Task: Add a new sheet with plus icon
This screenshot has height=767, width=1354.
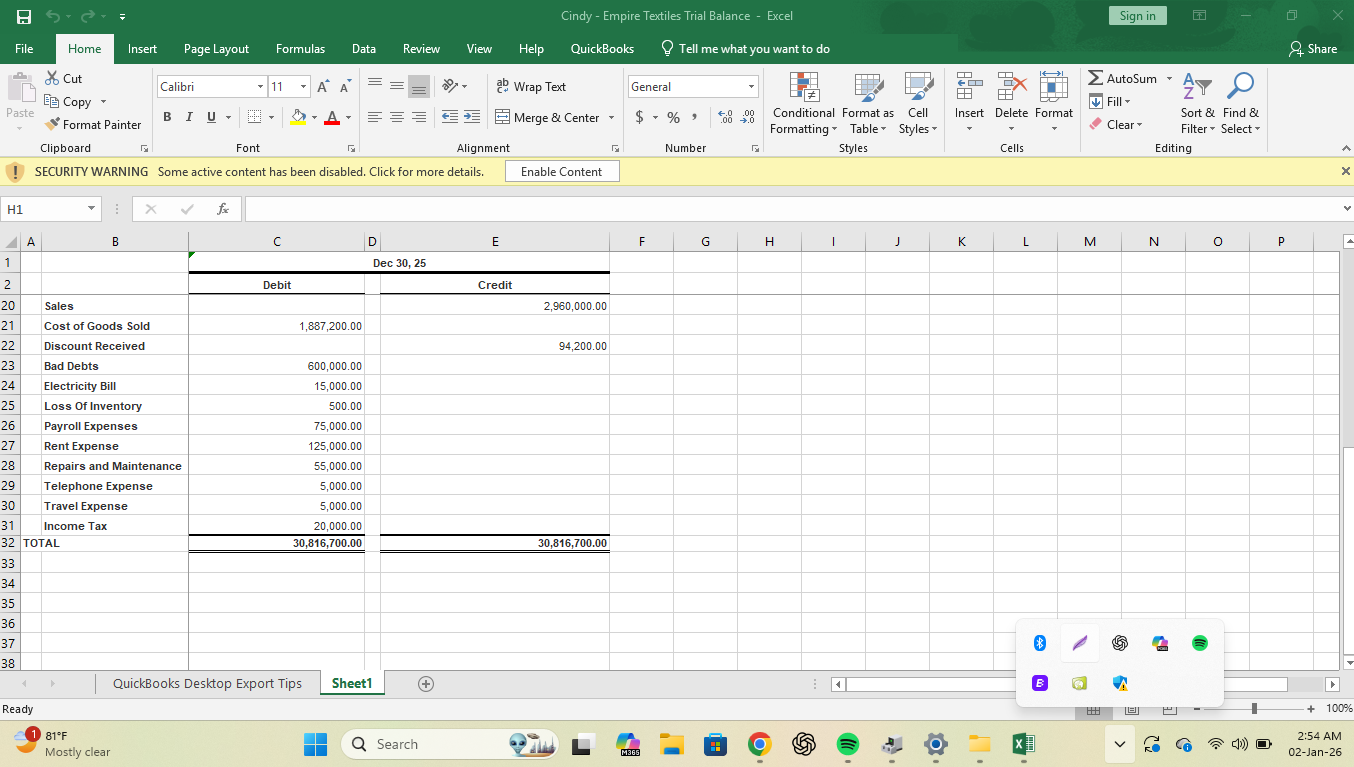Action: [x=425, y=684]
